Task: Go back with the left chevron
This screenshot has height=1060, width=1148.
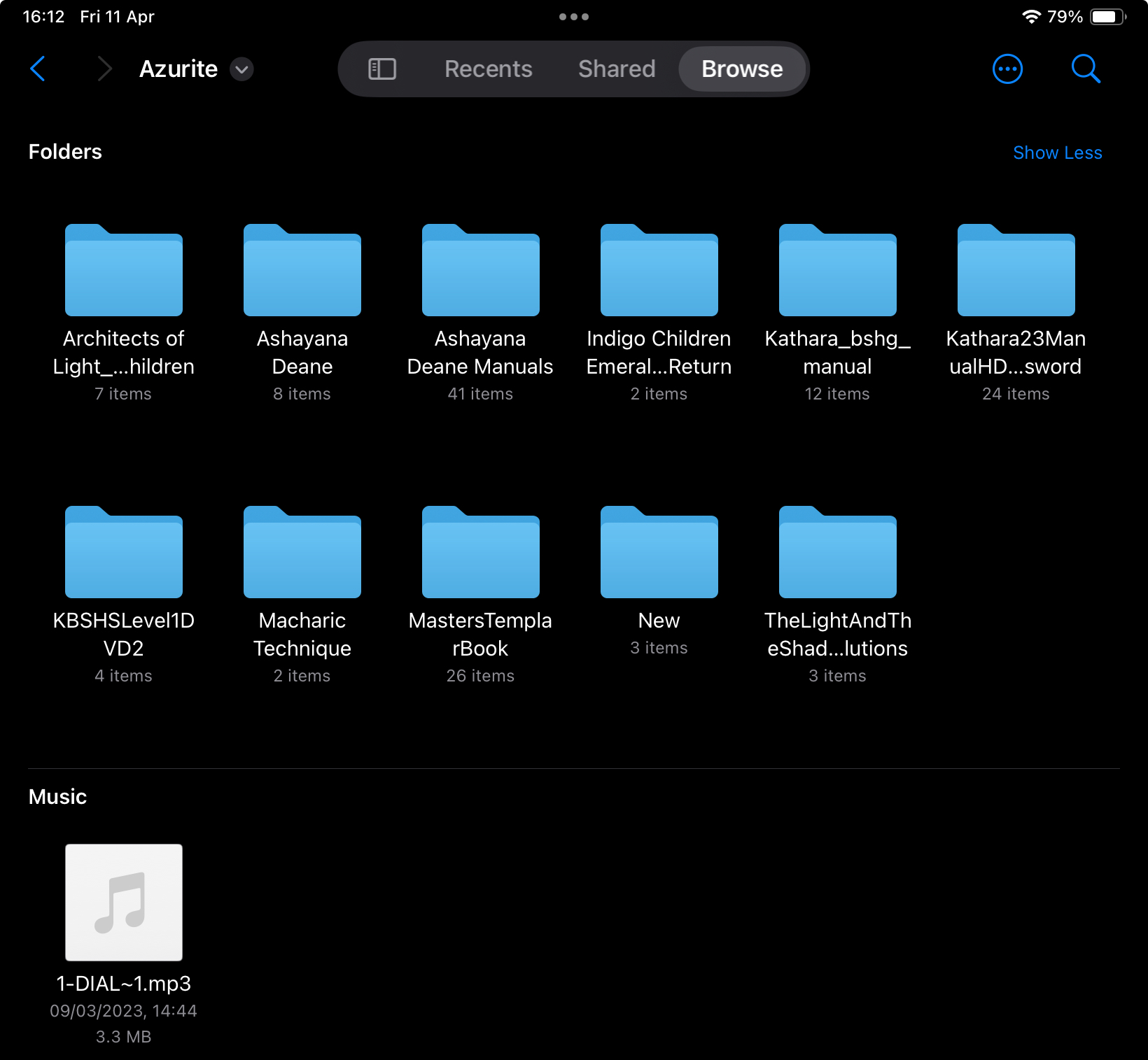Action: pos(38,69)
